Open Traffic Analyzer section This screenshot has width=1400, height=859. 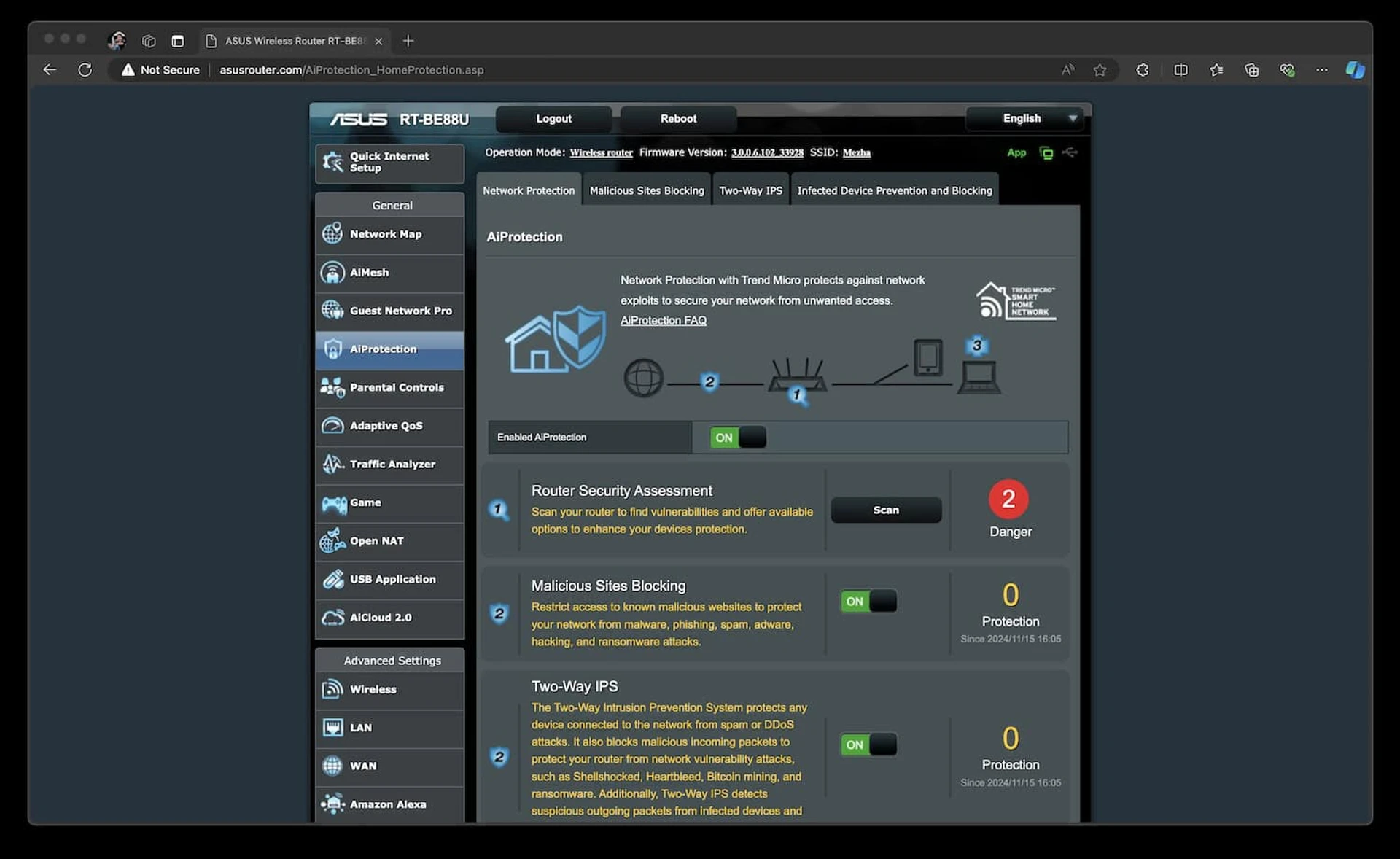pos(389,465)
